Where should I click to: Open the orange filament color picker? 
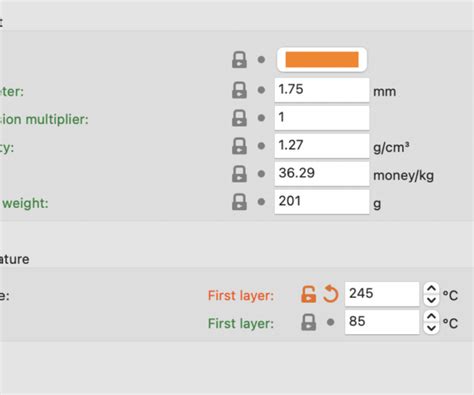[x=322, y=60]
